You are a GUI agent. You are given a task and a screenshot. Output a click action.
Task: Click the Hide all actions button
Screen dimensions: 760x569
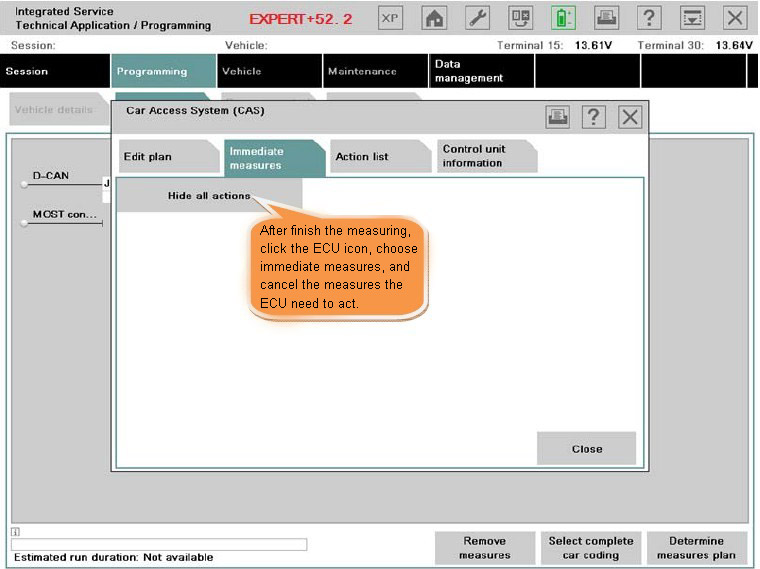(209, 196)
